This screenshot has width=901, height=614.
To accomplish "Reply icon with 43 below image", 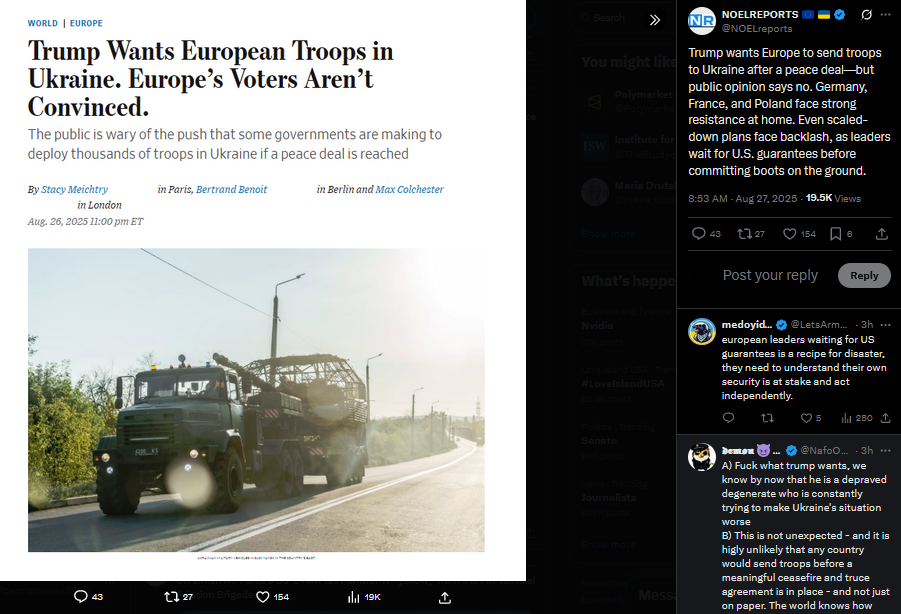I will click(x=81, y=596).
